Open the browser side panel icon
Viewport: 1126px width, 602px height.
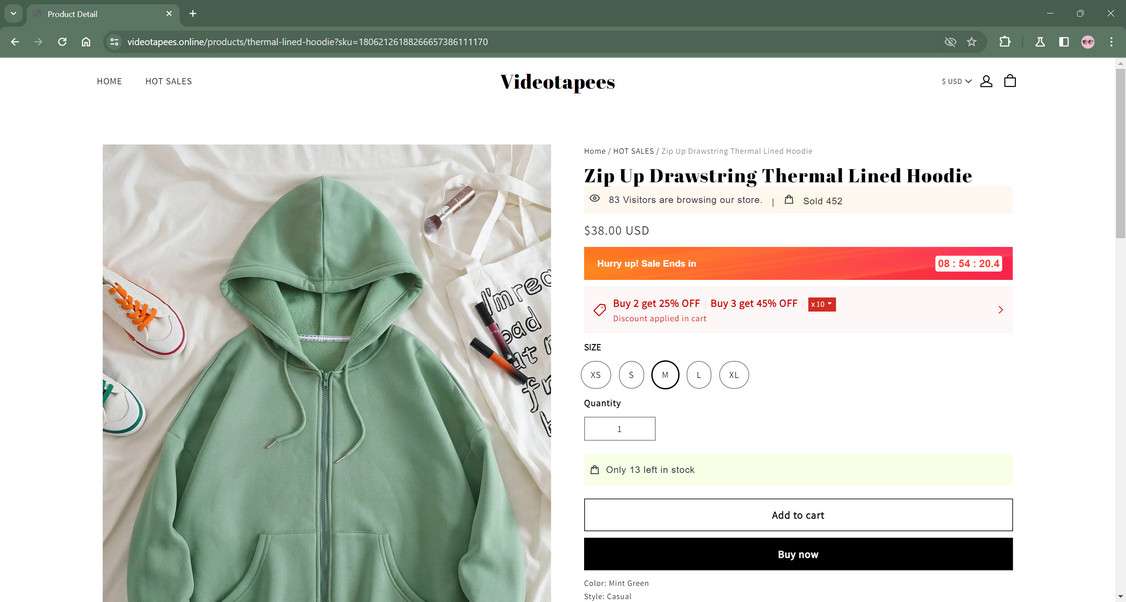tap(1064, 42)
